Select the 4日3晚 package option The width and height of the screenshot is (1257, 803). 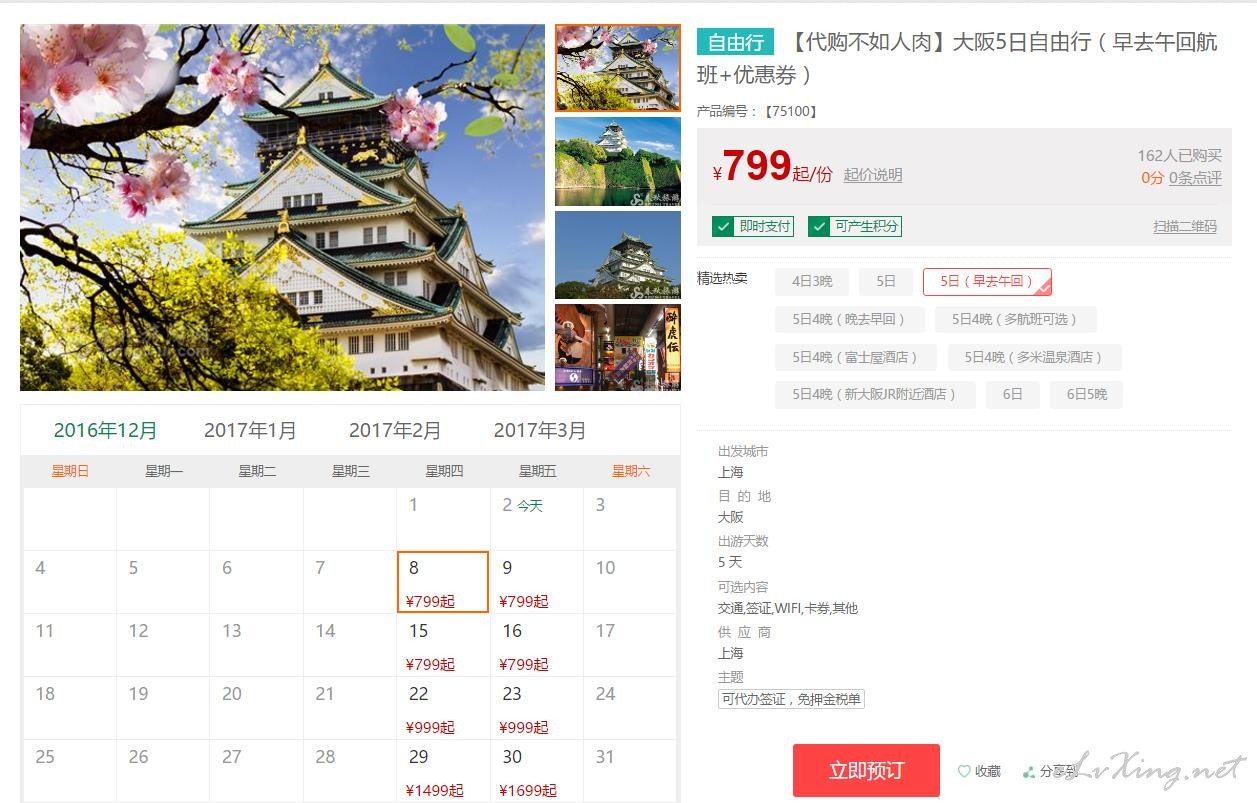click(x=812, y=282)
